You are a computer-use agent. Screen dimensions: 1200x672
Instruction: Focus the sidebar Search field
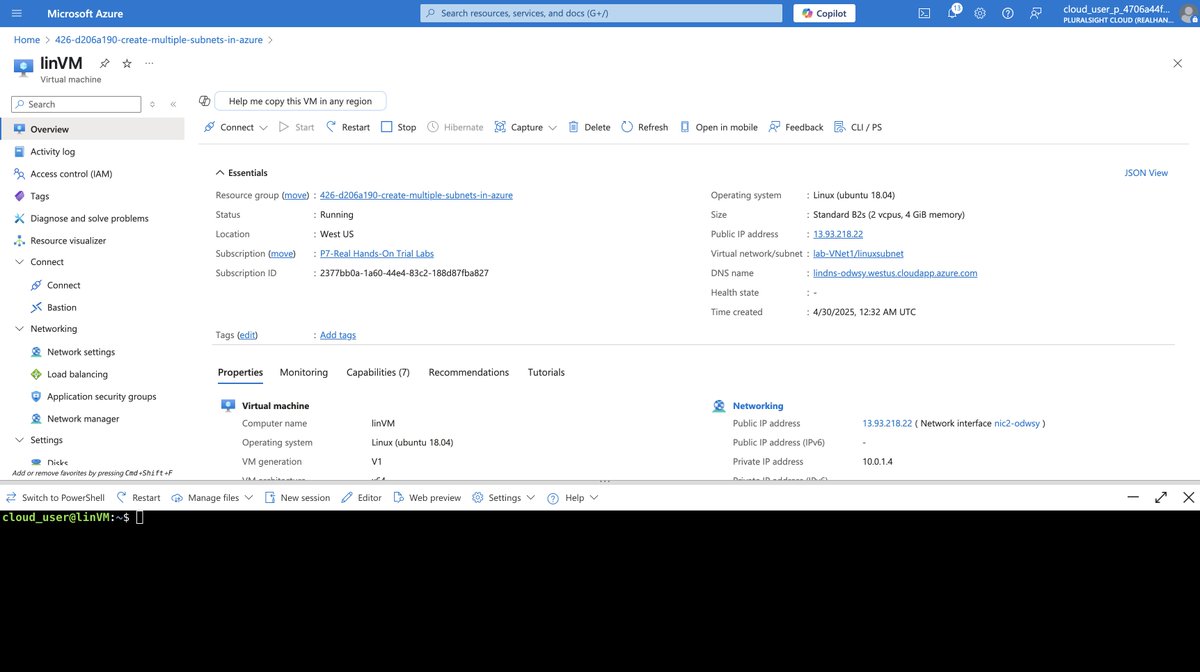click(x=76, y=104)
